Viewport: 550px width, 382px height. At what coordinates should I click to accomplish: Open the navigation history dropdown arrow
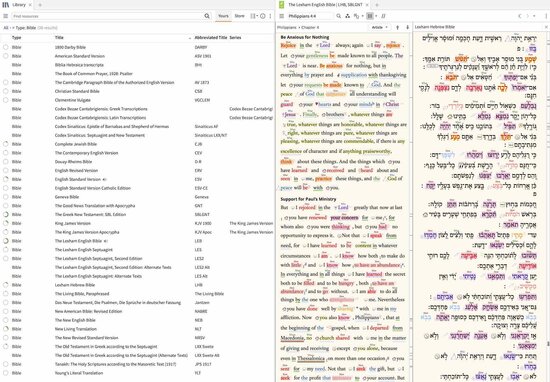534,16
